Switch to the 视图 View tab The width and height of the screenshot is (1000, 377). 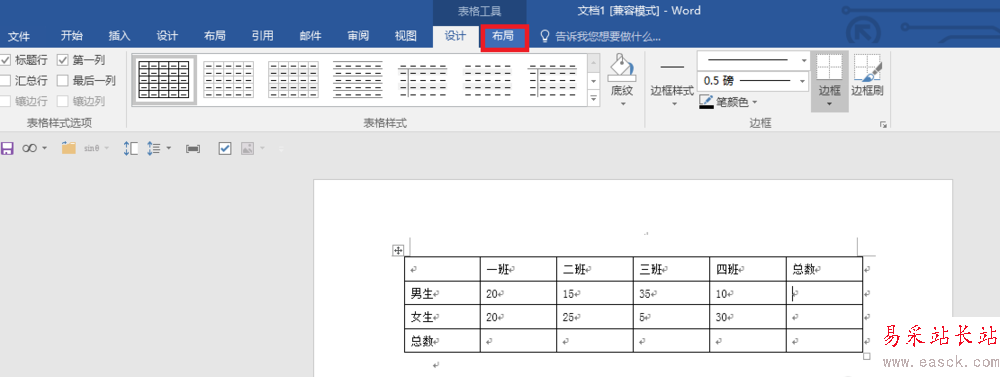tap(406, 36)
